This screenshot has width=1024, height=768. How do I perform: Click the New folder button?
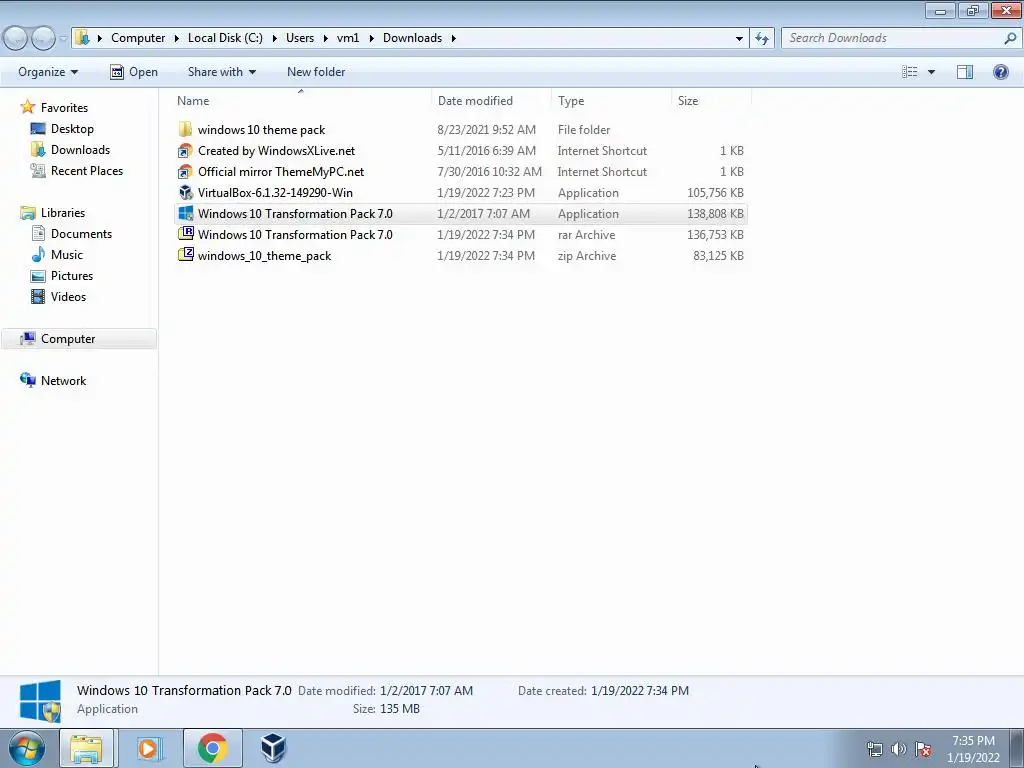pyautogui.click(x=316, y=72)
